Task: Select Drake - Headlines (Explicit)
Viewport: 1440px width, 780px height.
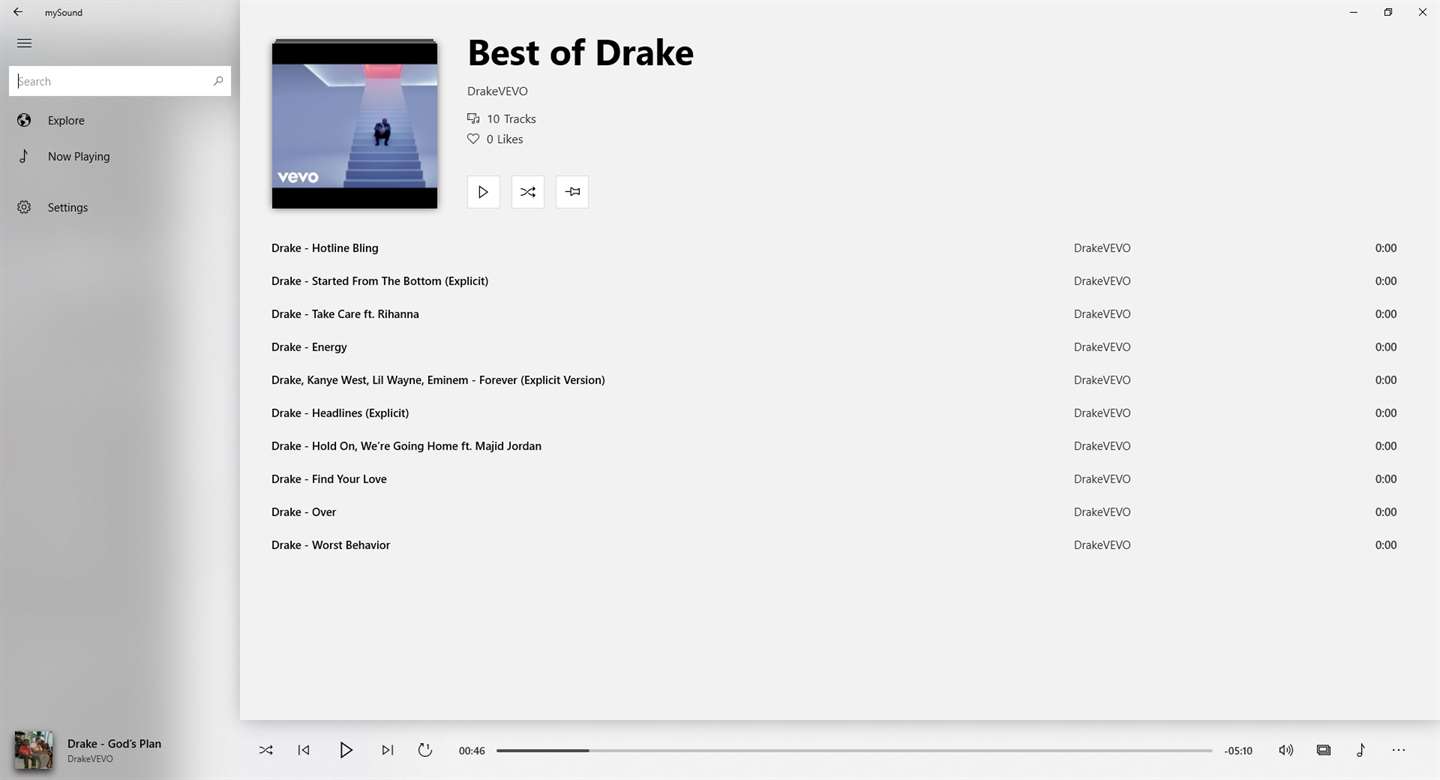Action: pos(340,413)
